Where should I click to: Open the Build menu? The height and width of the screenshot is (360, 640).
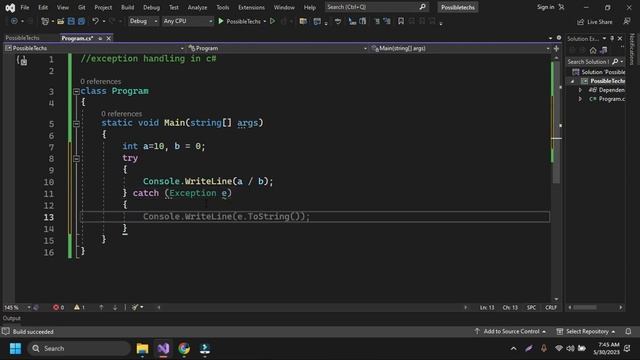(127, 7)
